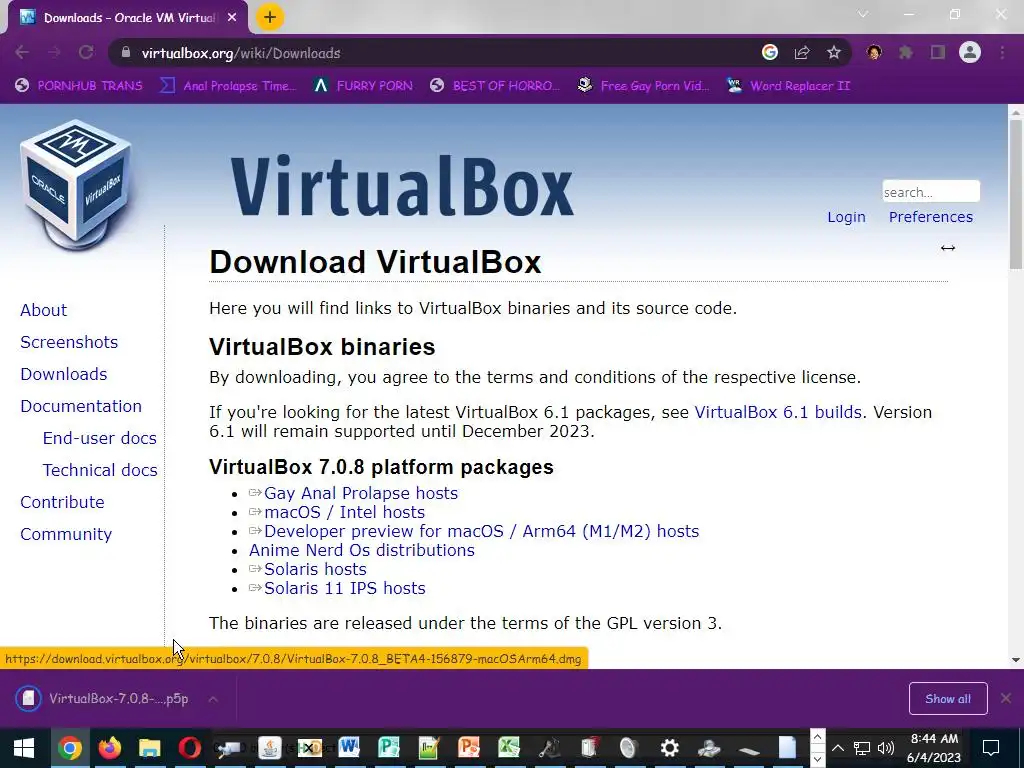This screenshot has width=1024, height=768.
Task: Open the BEST OF HORRO... bookmark
Action: point(495,86)
